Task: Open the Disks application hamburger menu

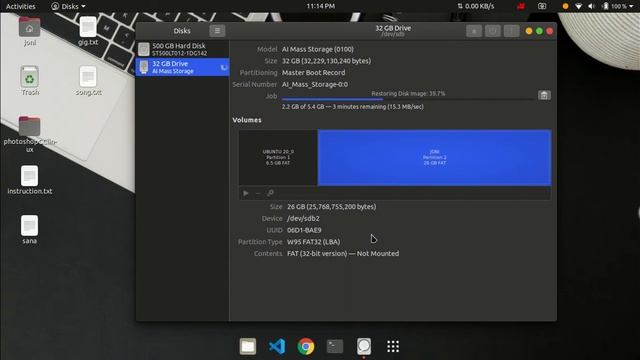Action: [217, 31]
